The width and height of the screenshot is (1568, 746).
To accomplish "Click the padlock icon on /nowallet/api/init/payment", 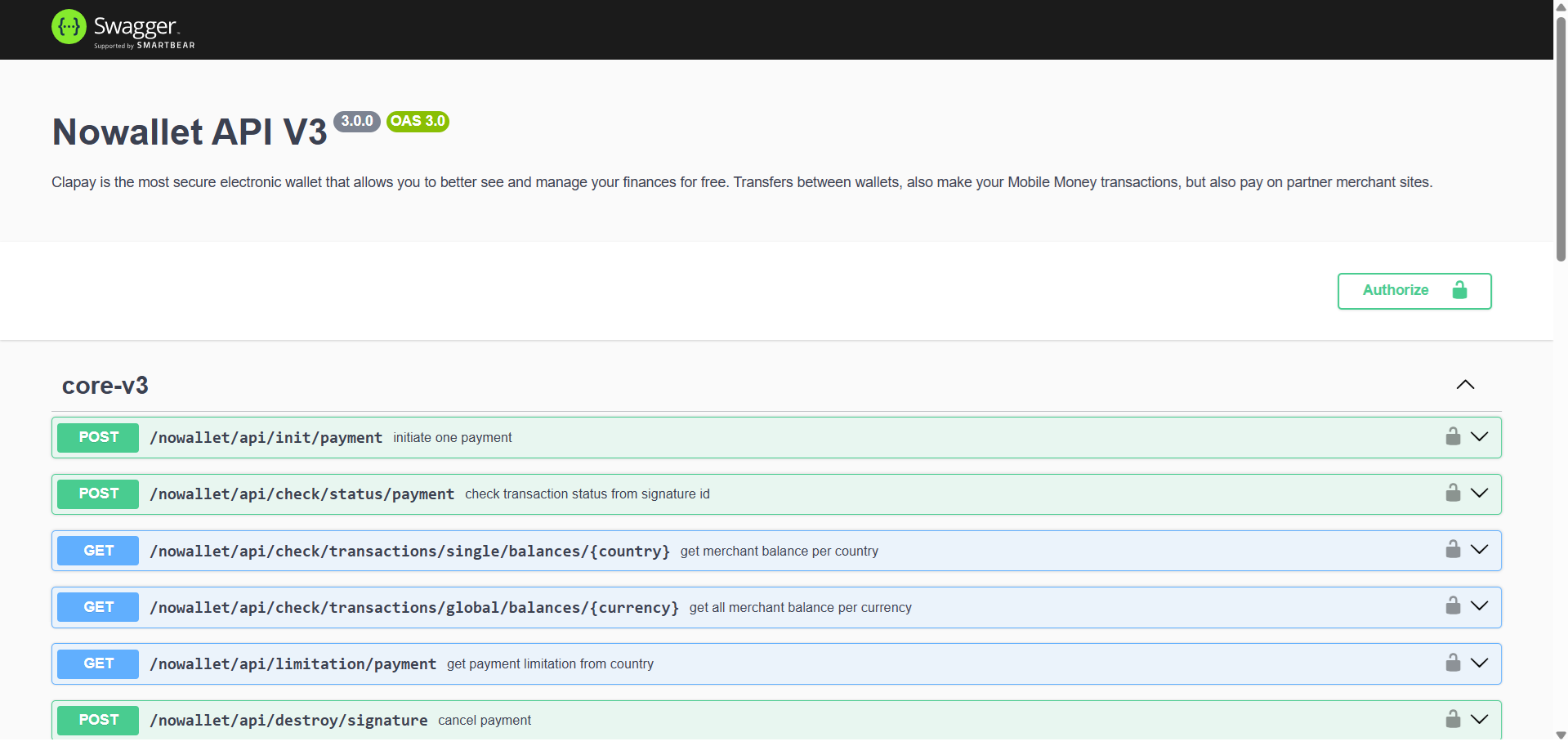I will tap(1453, 436).
